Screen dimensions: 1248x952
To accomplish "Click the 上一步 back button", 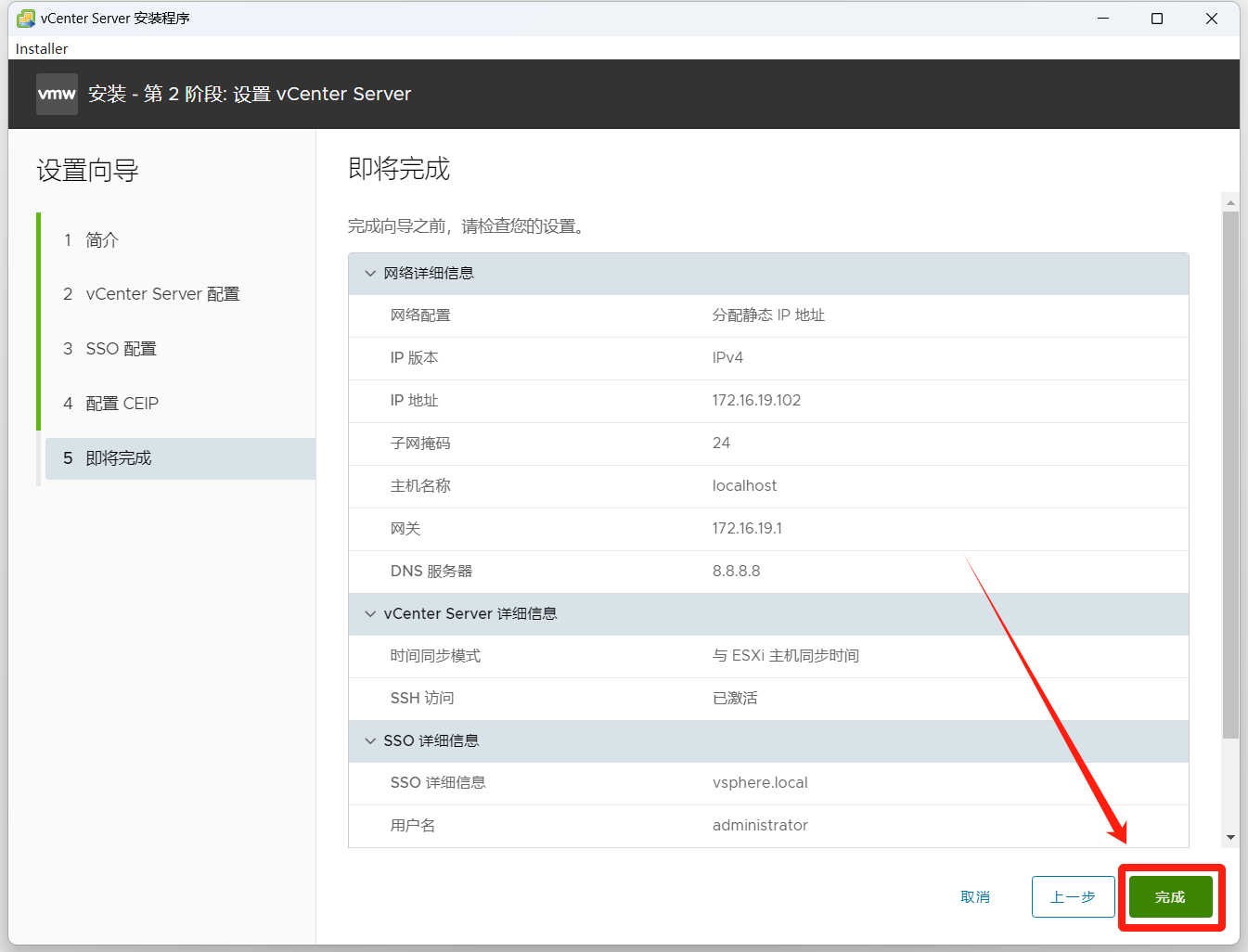I will click(x=1073, y=897).
